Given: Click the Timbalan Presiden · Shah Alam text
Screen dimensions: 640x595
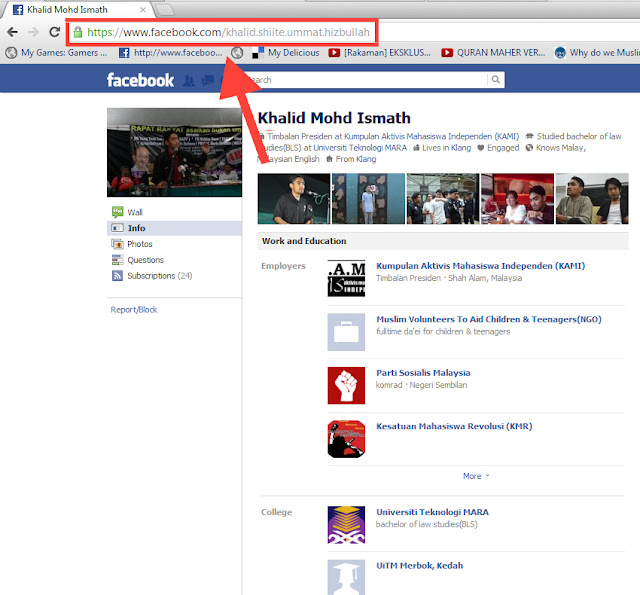Looking at the screenshot, I should (449, 278).
